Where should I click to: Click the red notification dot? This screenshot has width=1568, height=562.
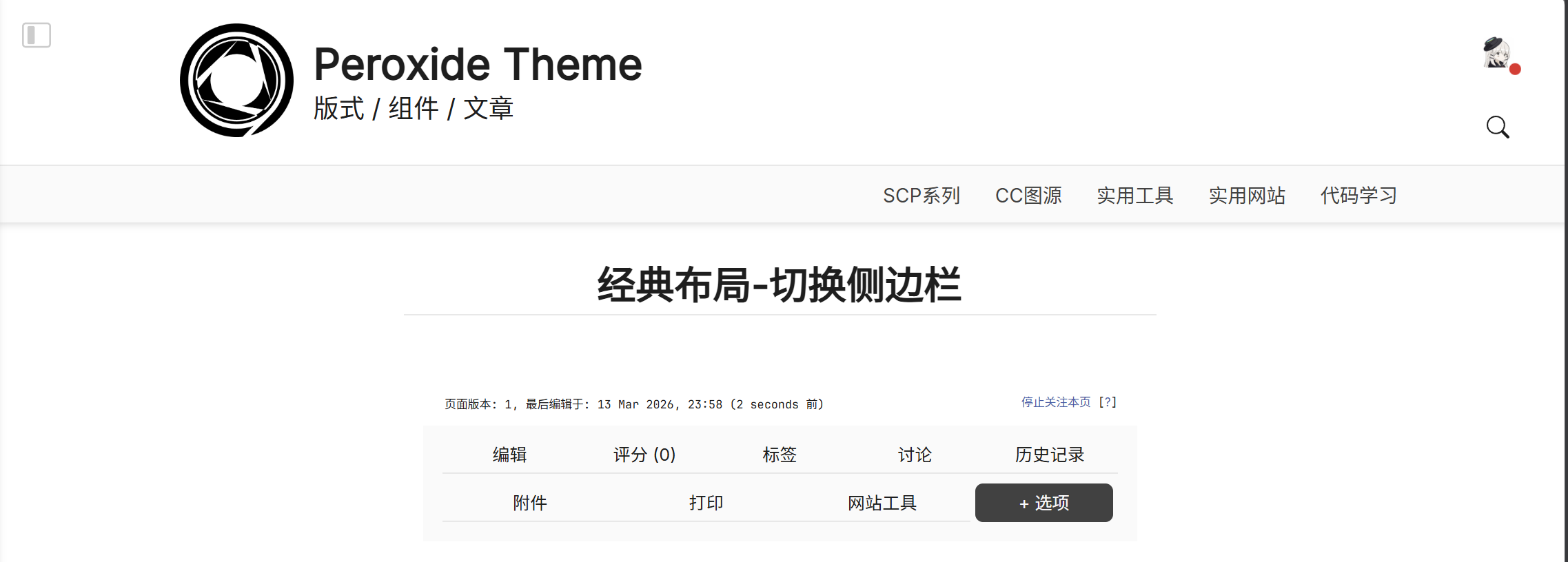tap(1515, 69)
